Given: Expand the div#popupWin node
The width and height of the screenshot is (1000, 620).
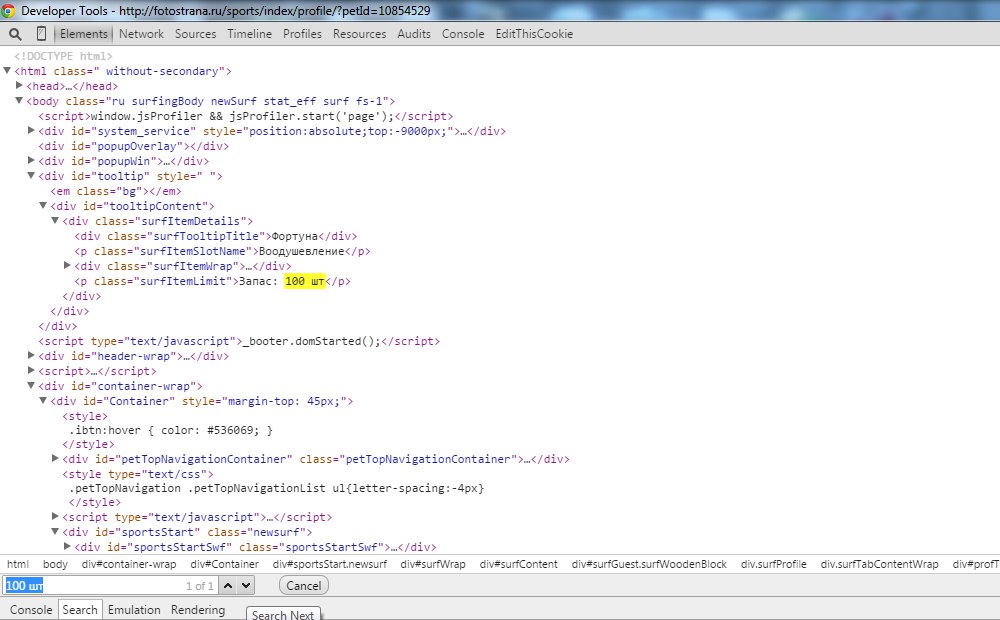Looking at the screenshot, I should click(x=31, y=161).
